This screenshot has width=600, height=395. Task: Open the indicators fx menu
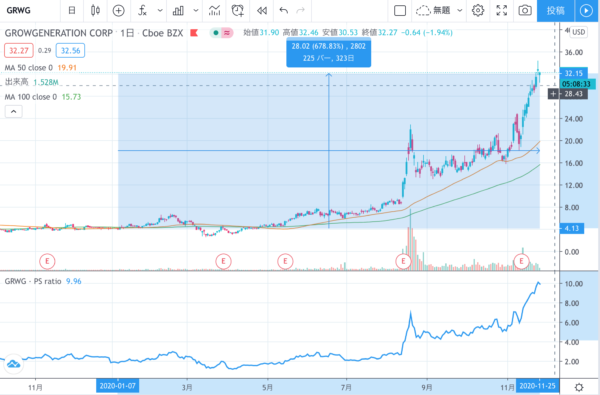(142, 10)
